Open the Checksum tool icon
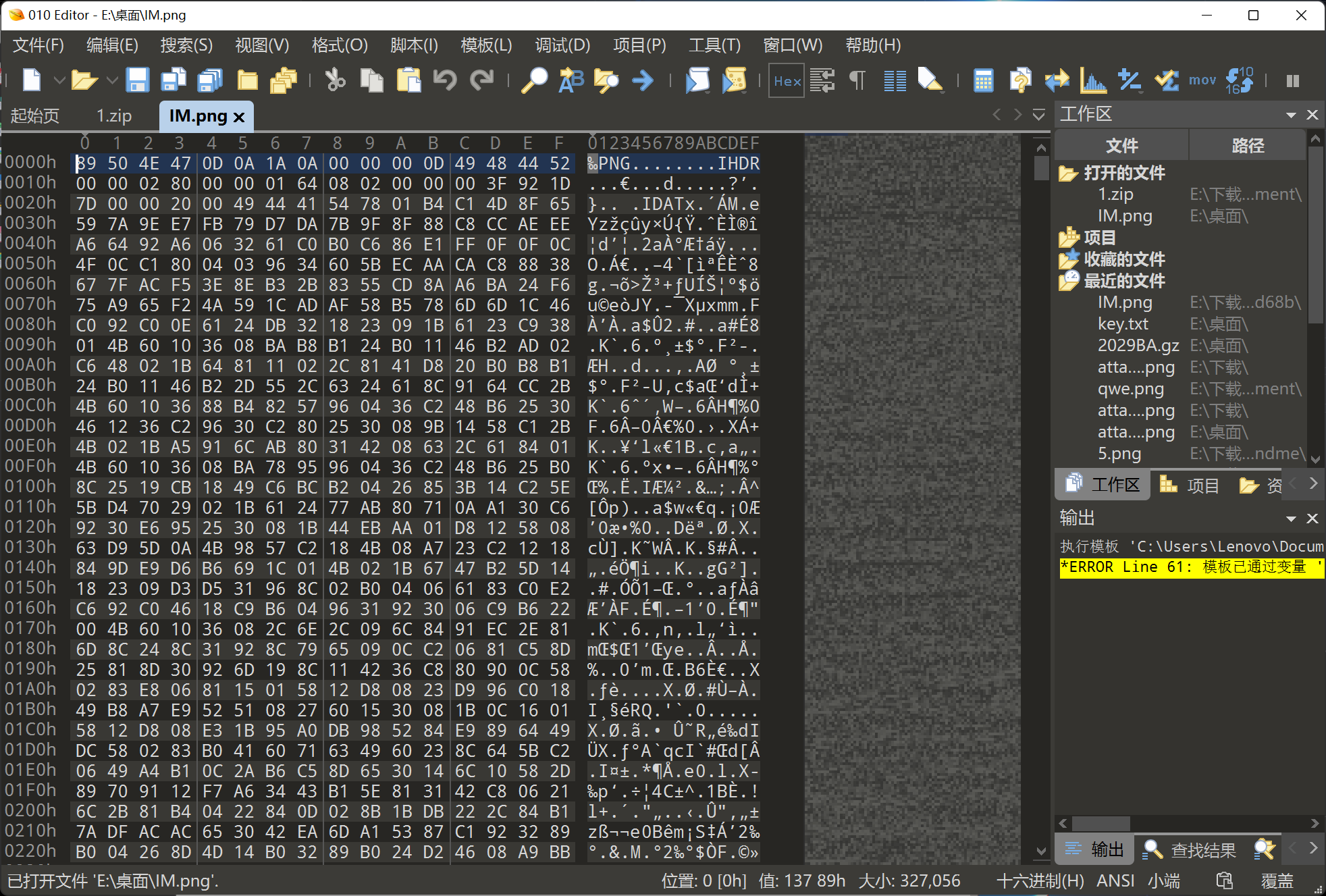Image resolution: width=1326 pixels, height=896 pixels. coord(1166,80)
